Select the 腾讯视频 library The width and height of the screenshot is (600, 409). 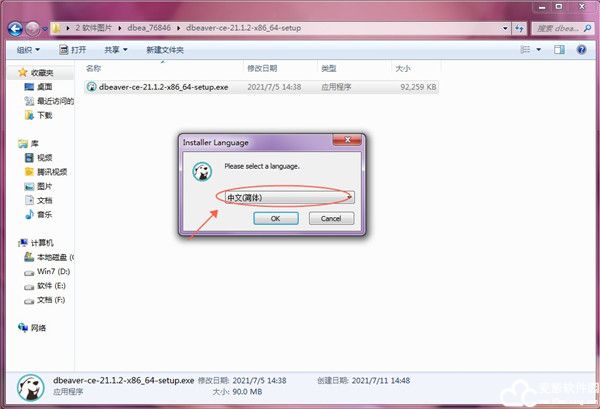pyautogui.click(x=46, y=172)
